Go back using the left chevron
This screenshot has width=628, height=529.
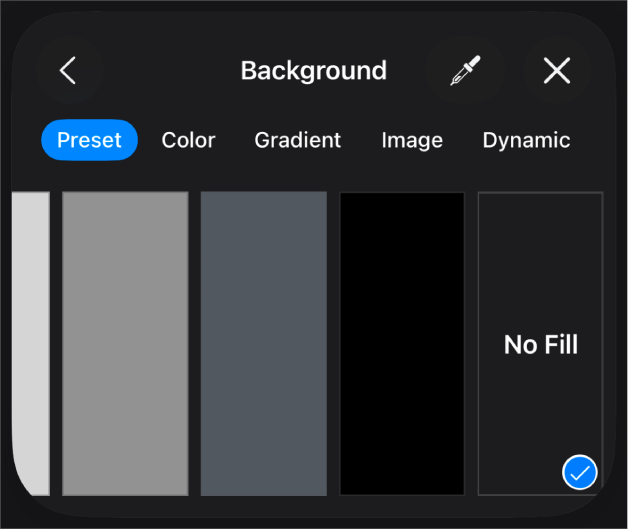(68, 71)
